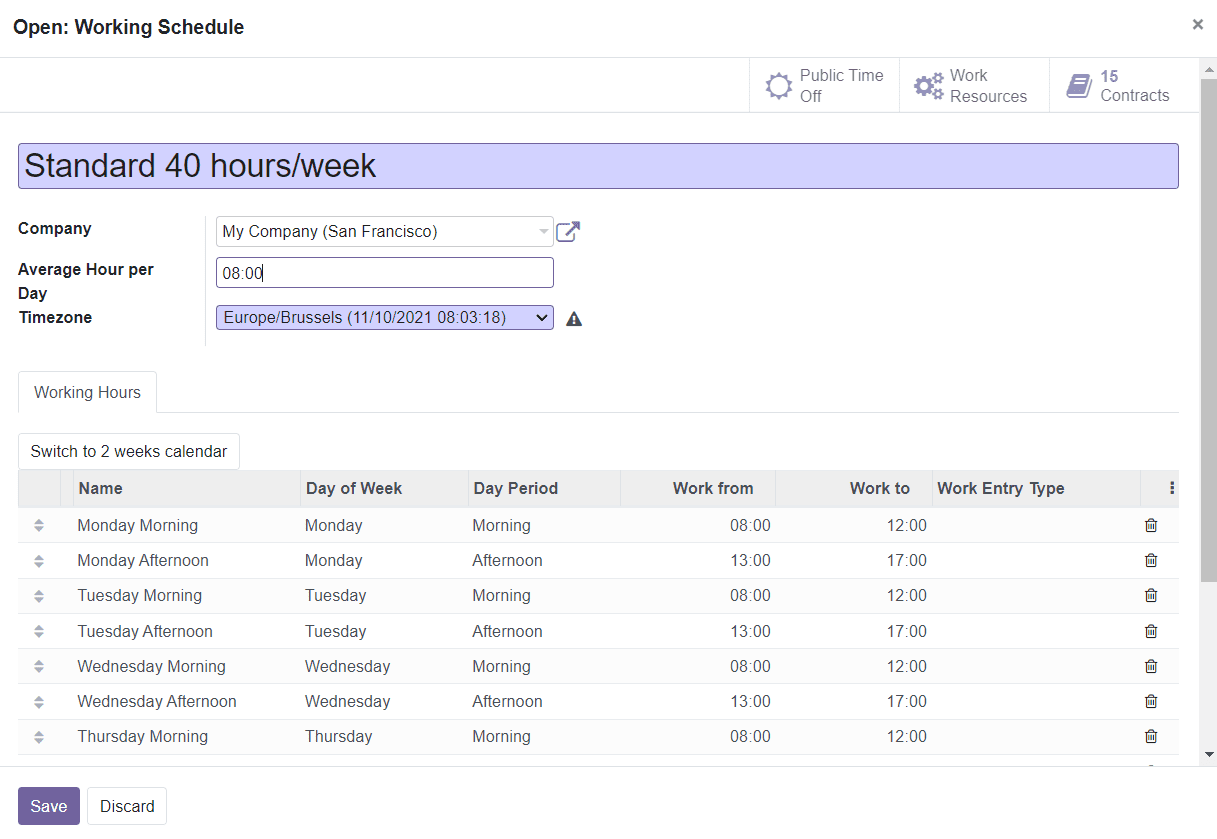This screenshot has width=1217, height=839.
Task: Click the drag handle for Tuesday Morning
Action: click(x=38, y=595)
